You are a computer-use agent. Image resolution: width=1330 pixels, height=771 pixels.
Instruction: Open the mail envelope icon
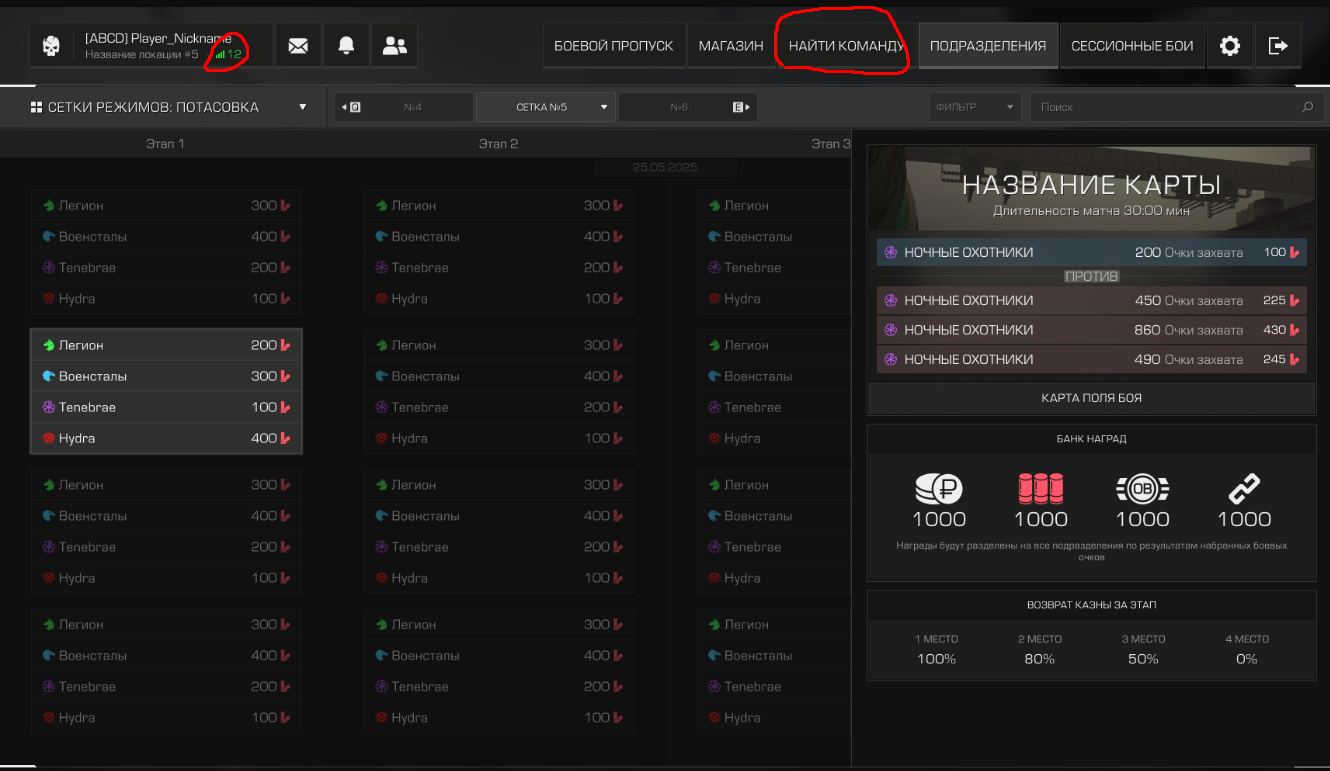298,46
